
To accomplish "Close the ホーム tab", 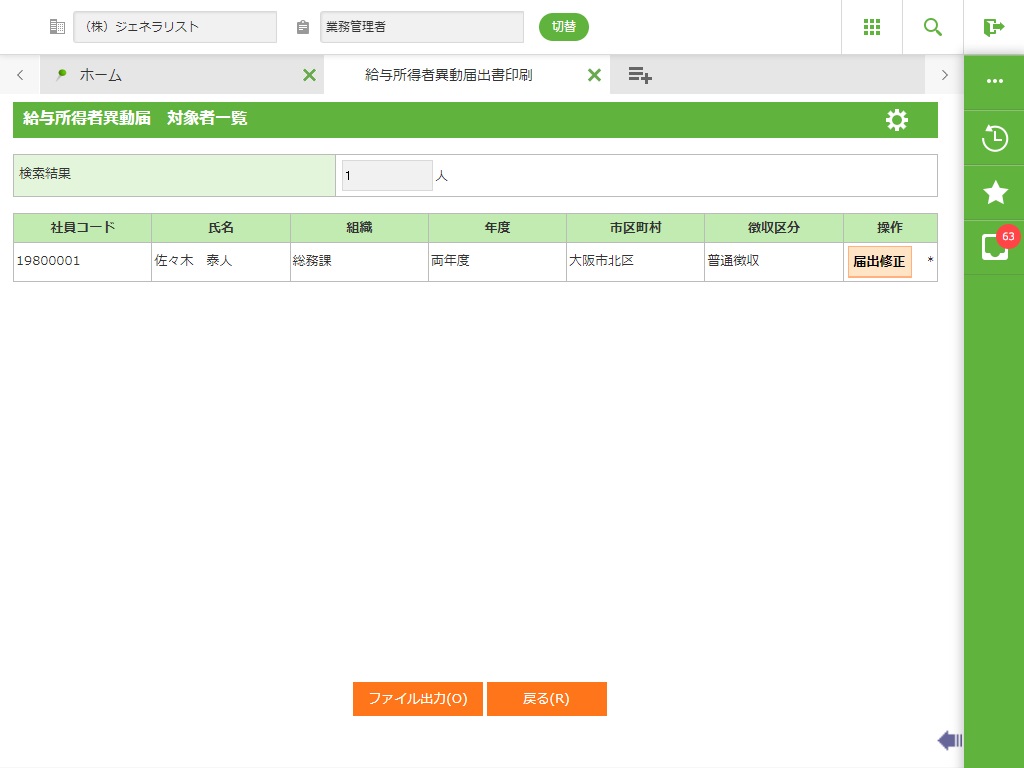I will [x=309, y=75].
